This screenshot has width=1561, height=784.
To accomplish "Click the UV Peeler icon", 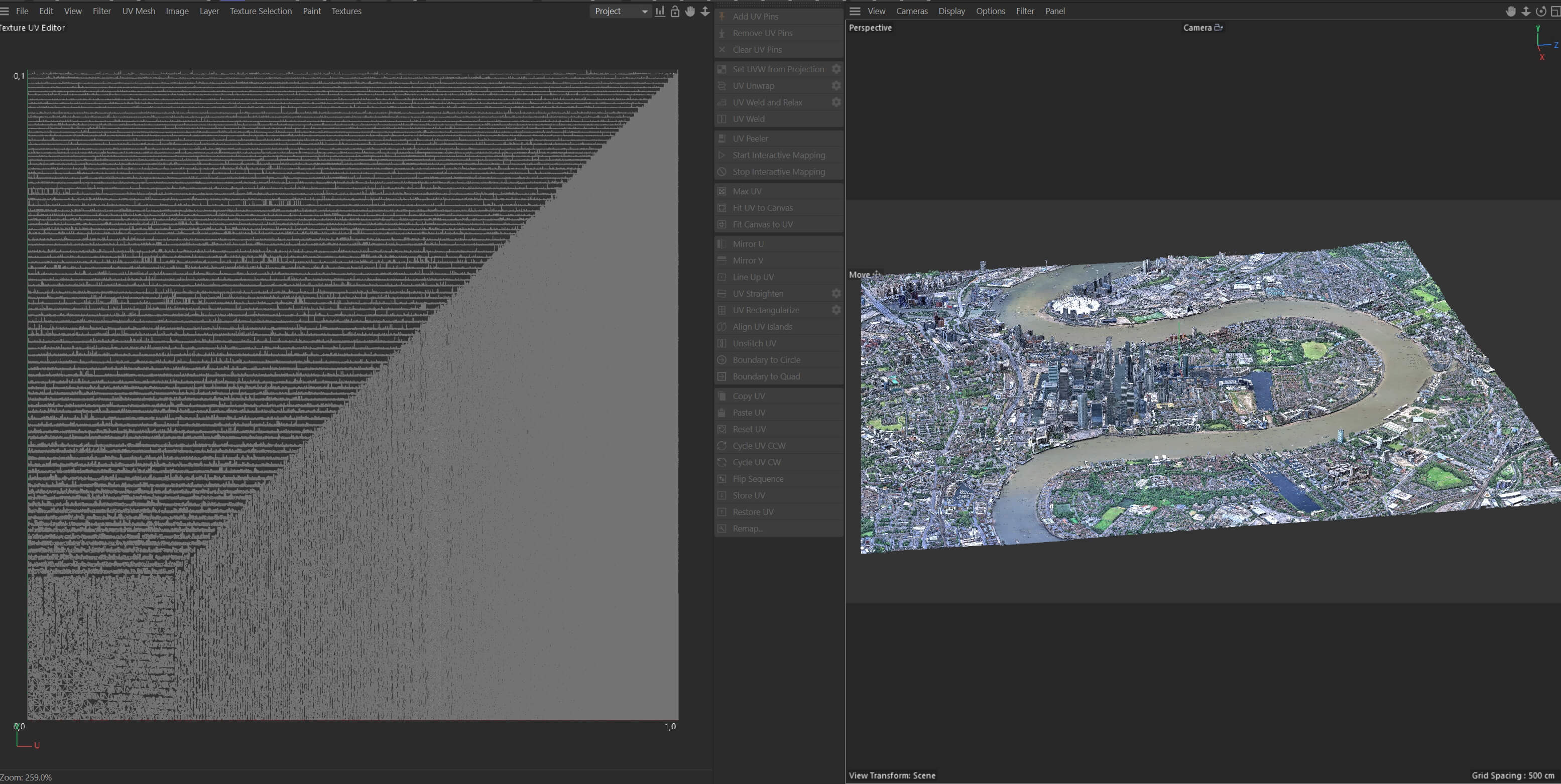I will 722,138.
